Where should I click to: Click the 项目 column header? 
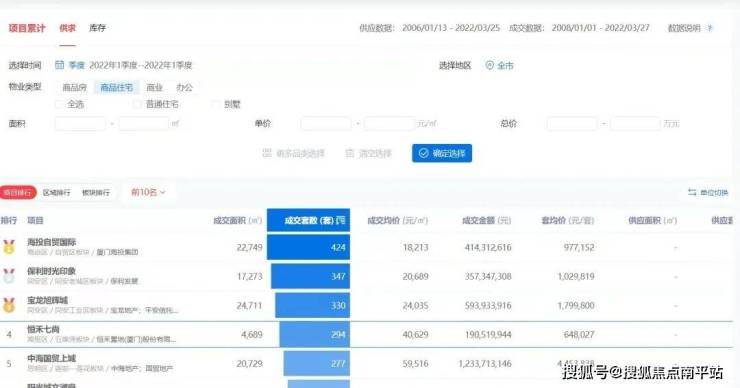(35, 220)
